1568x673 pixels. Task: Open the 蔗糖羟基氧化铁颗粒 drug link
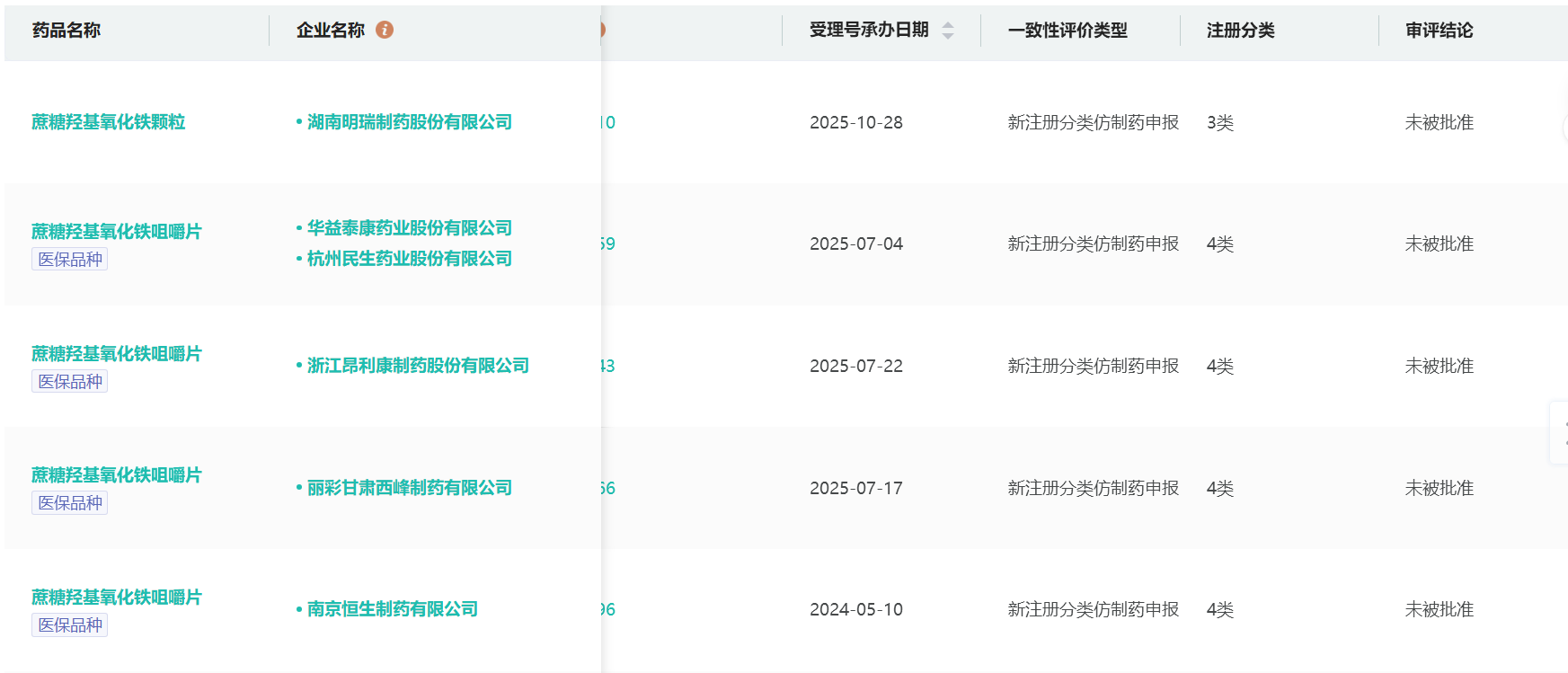tap(109, 122)
